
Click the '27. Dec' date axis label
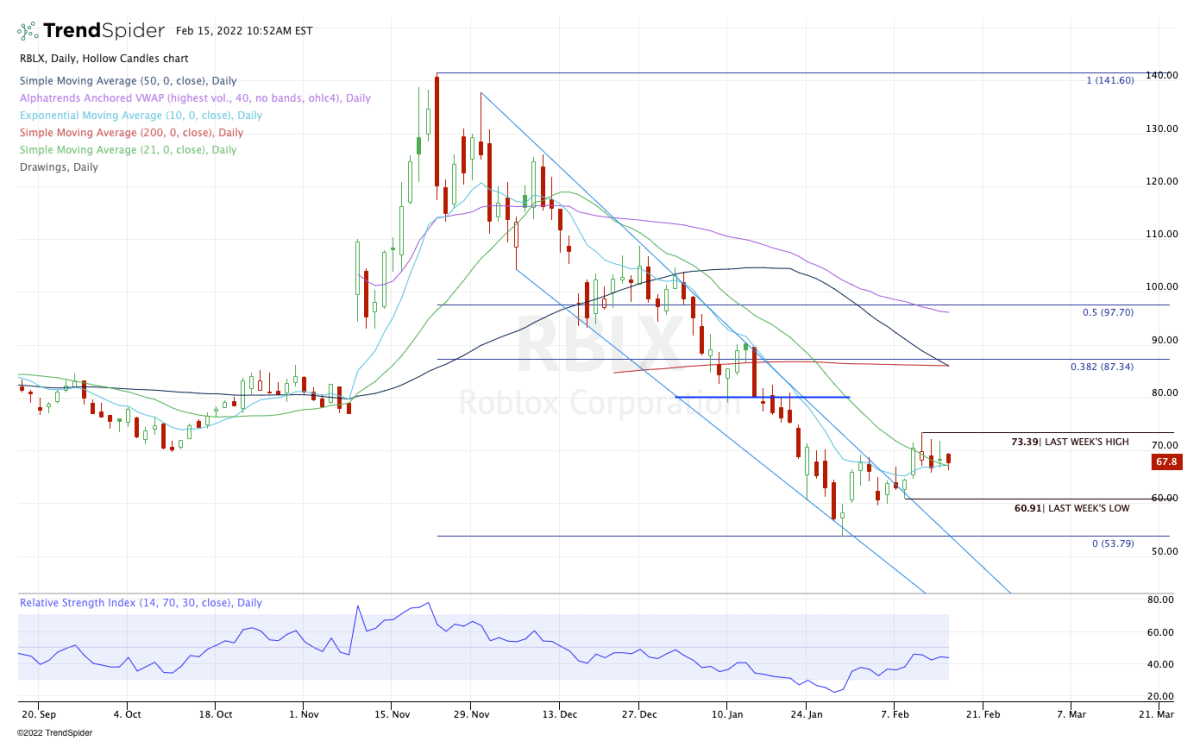(638, 716)
